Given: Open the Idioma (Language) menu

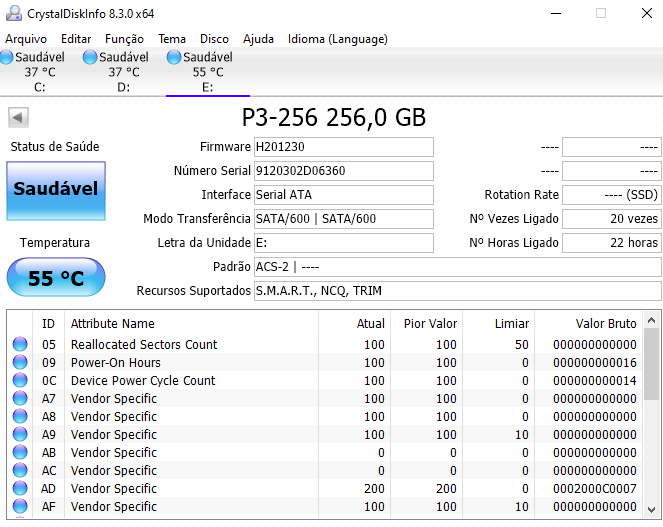Looking at the screenshot, I should coord(338,39).
